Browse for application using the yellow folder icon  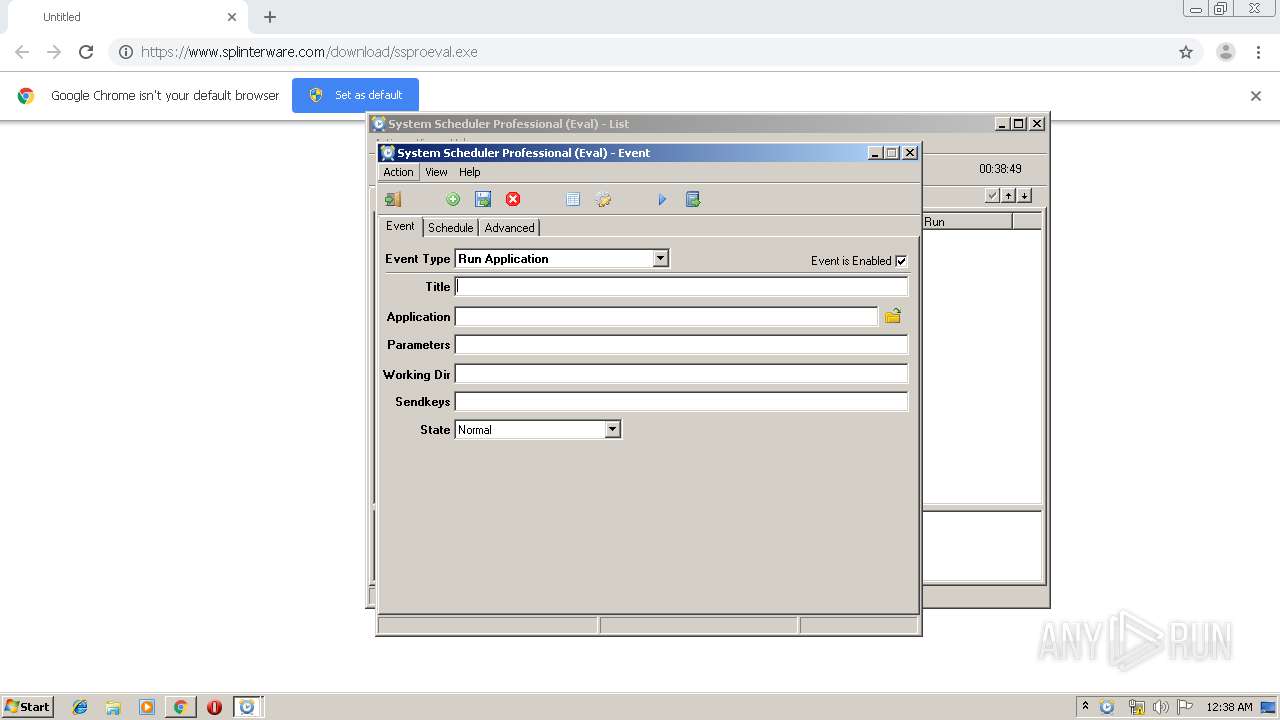(893, 316)
